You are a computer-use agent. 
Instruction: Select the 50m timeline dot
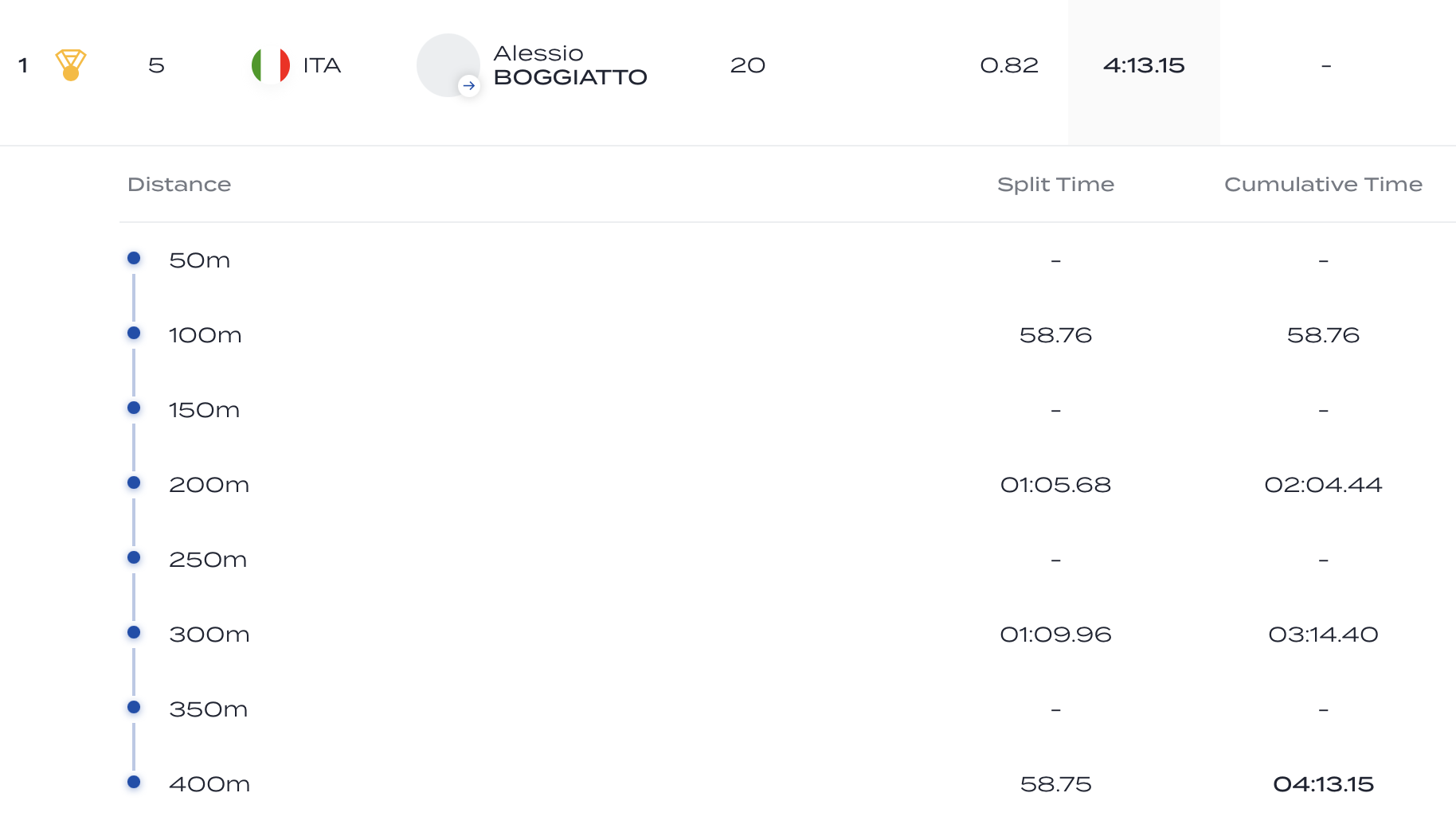134,258
